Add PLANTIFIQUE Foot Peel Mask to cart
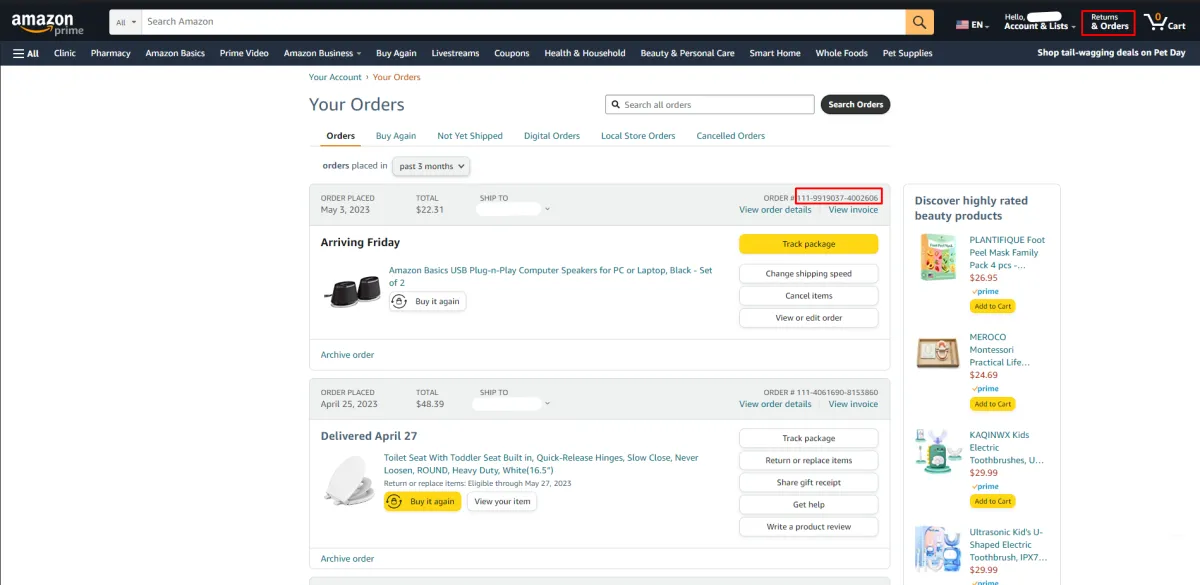The width and height of the screenshot is (1200, 585). tap(992, 306)
